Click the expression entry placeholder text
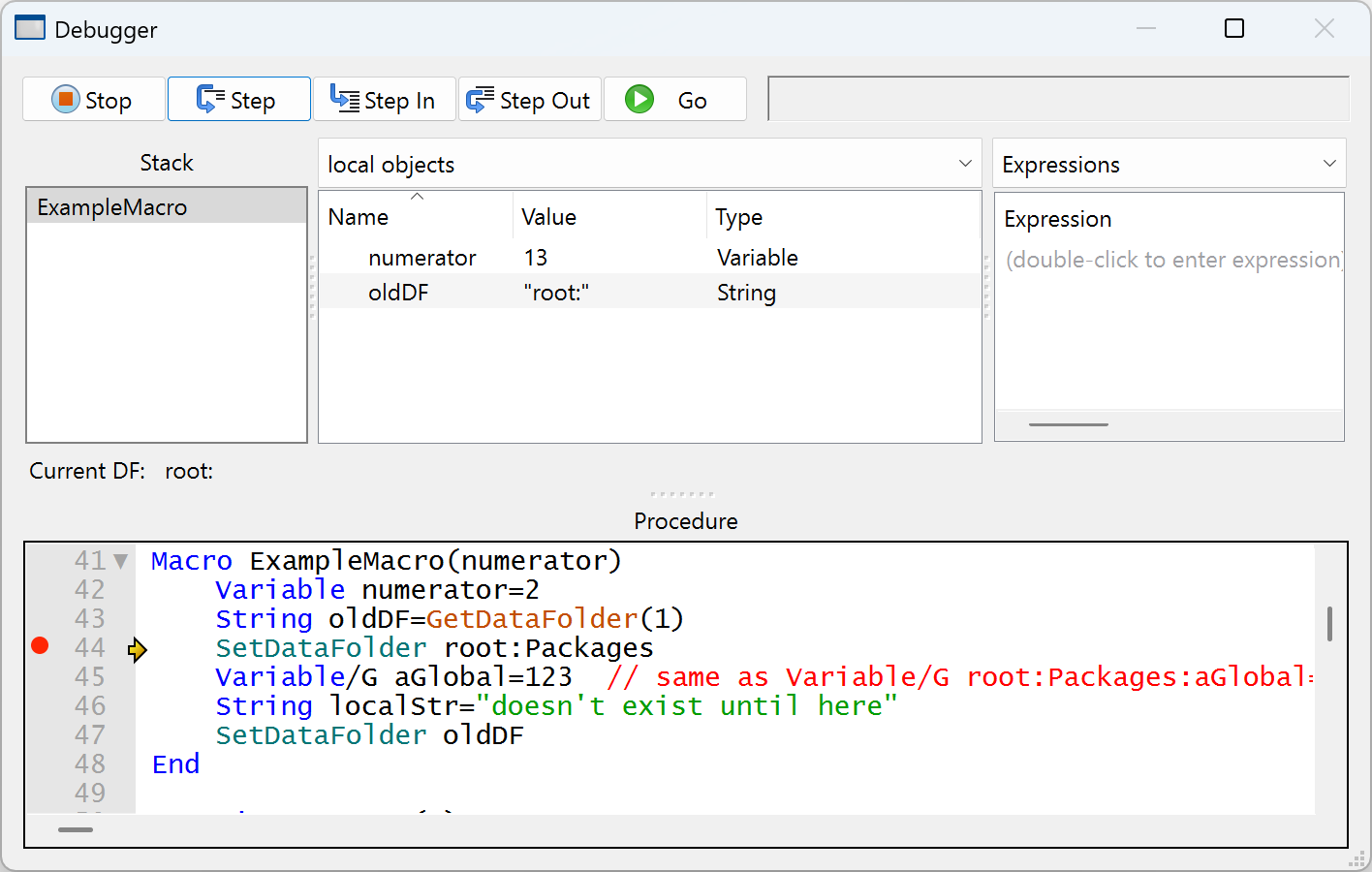 [1172, 261]
